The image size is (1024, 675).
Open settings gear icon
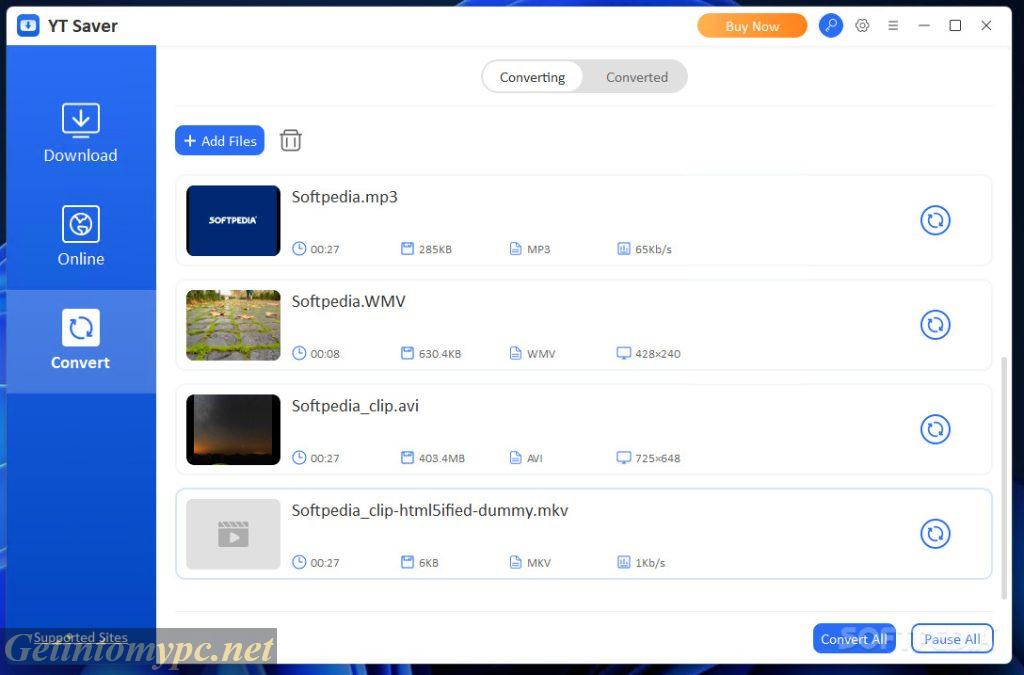click(x=862, y=25)
